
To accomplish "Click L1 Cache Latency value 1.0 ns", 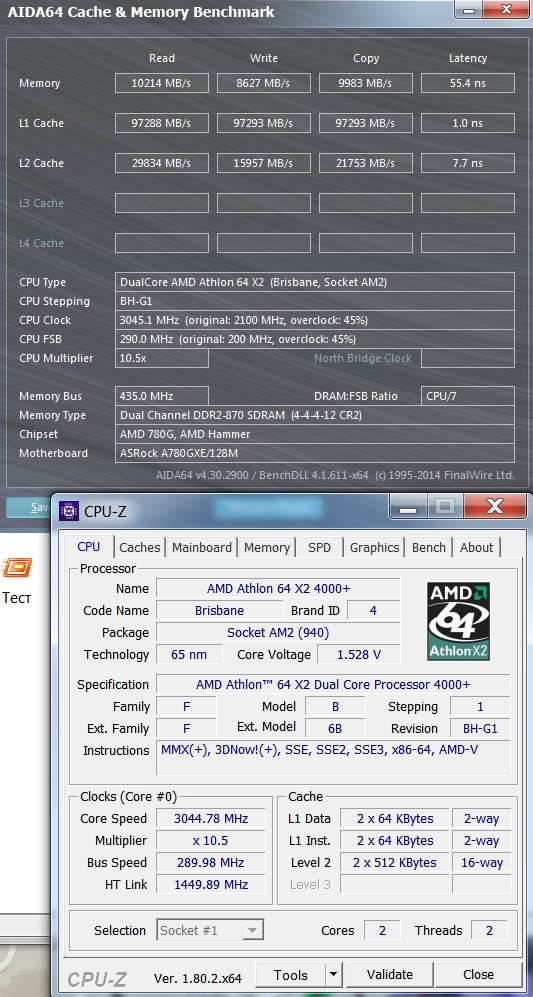I will click(x=467, y=123).
